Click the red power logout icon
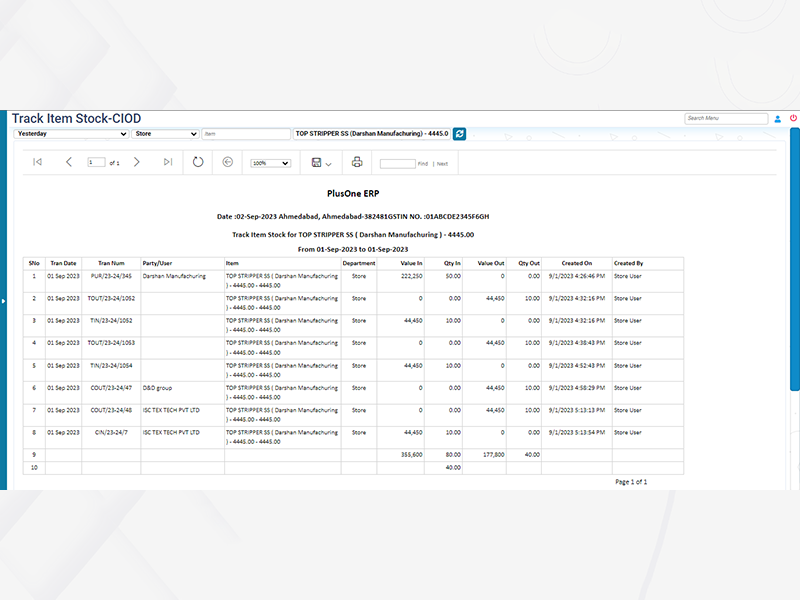This screenshot has height=600, width=800. tap(793, 118)
